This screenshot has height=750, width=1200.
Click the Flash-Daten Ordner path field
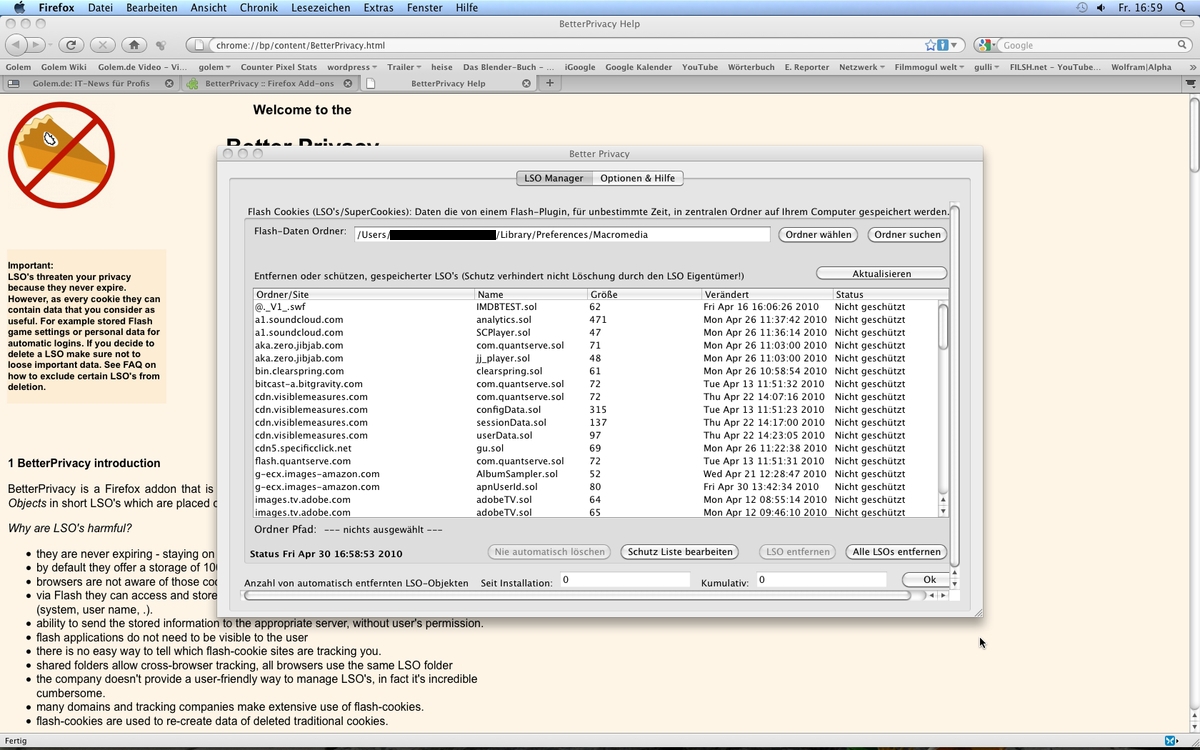click(x=562, y=235)
